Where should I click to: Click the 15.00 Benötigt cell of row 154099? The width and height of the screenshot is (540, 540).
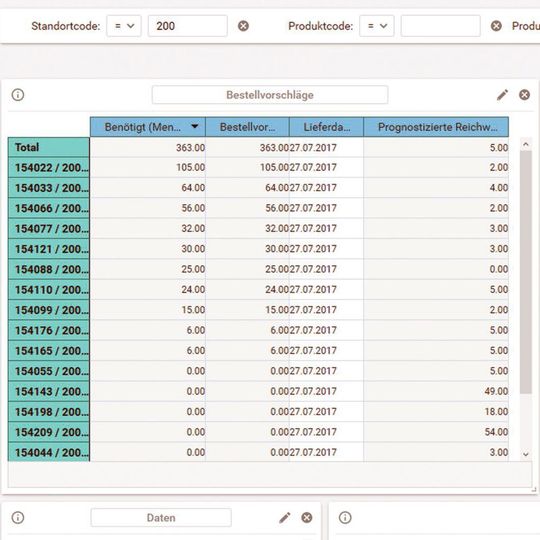[148, 310]
